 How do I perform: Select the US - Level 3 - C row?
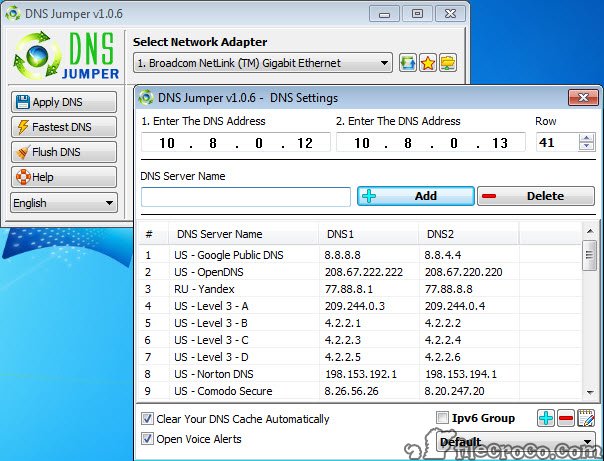coord(360,340)
